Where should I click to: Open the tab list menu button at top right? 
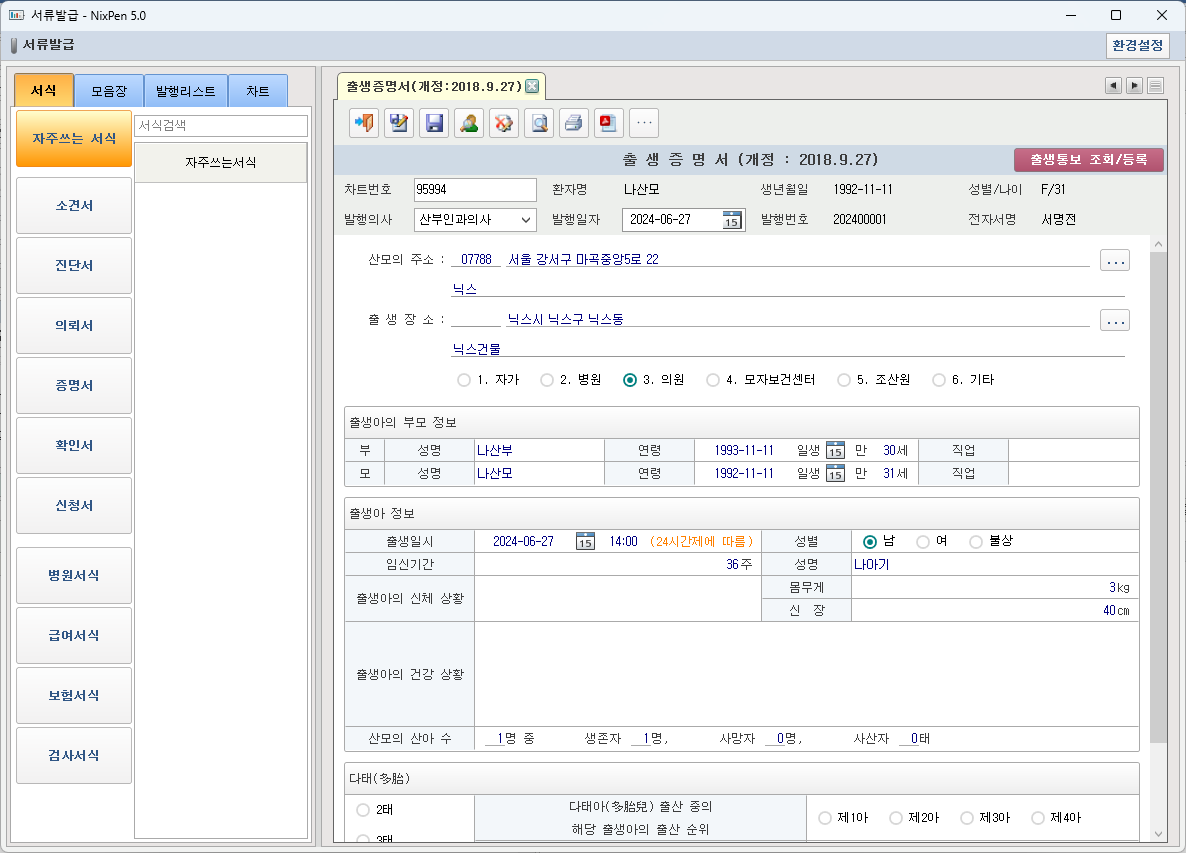(x=1155, y=86)
